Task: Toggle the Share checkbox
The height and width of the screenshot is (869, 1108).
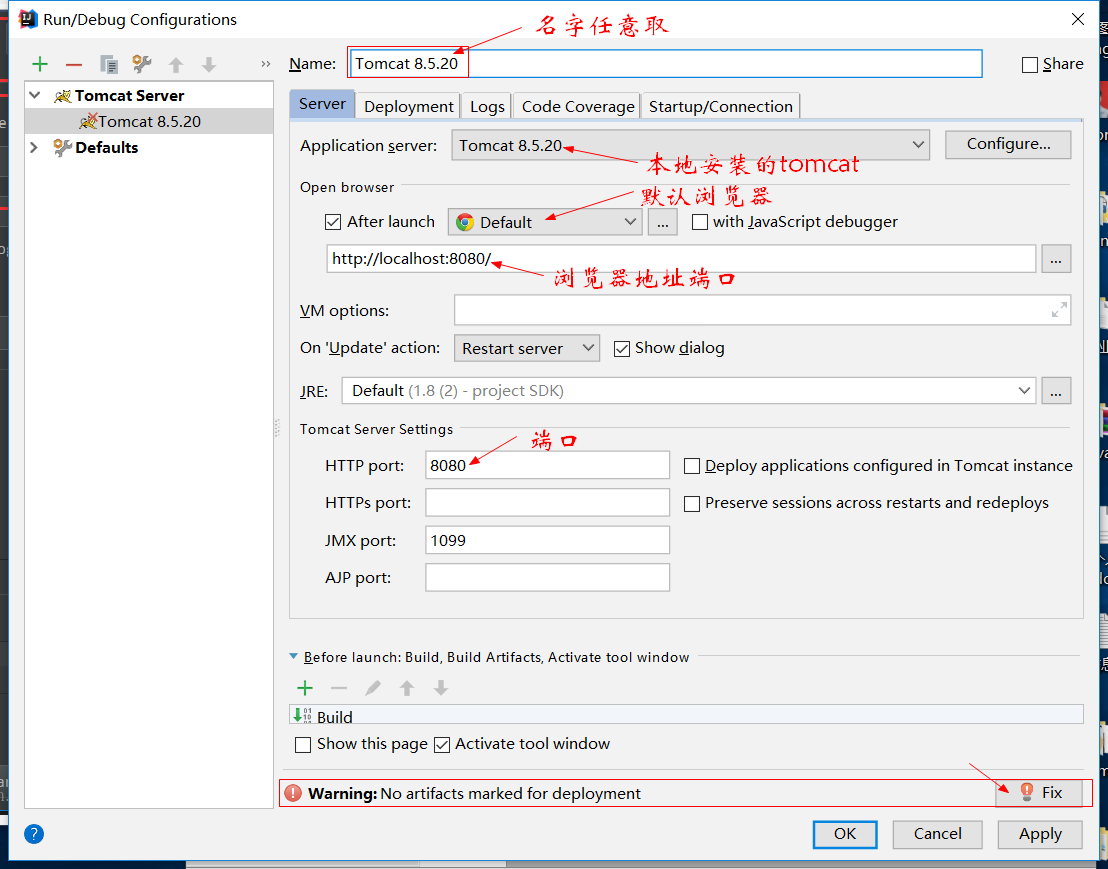Action: (x=1030, y=65)
